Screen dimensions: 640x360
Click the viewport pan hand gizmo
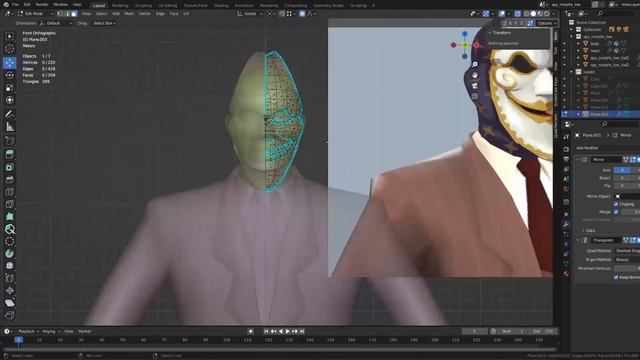click(475, 75)
